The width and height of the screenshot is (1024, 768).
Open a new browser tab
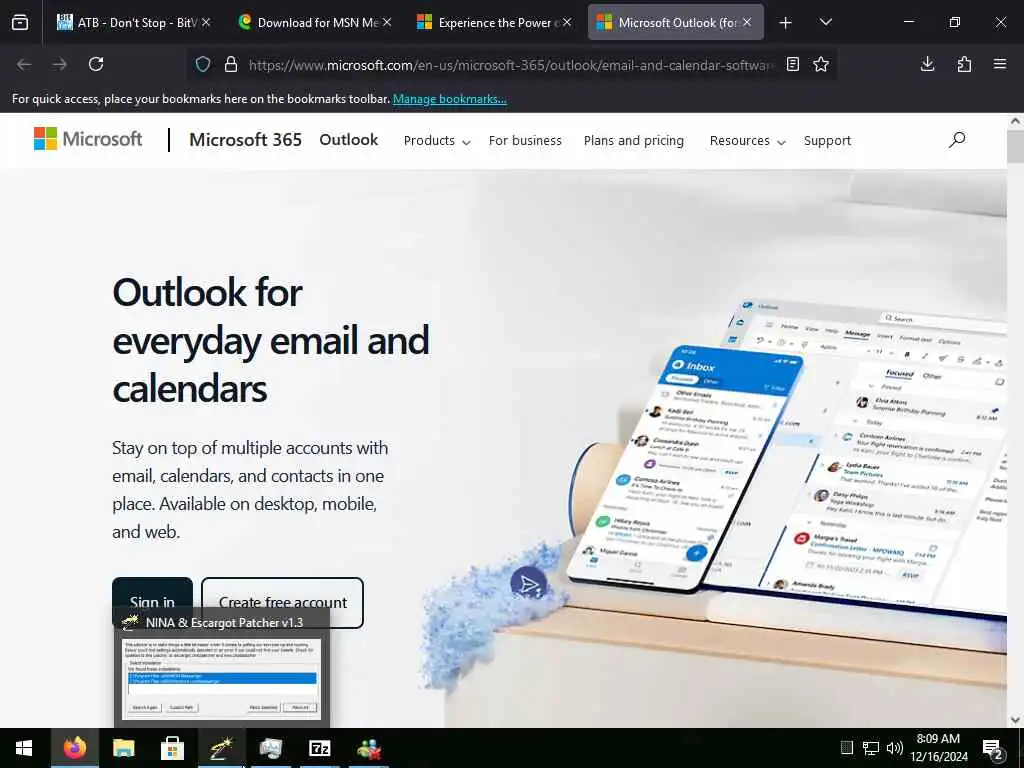pyautogui.click(x=786, y=23)
